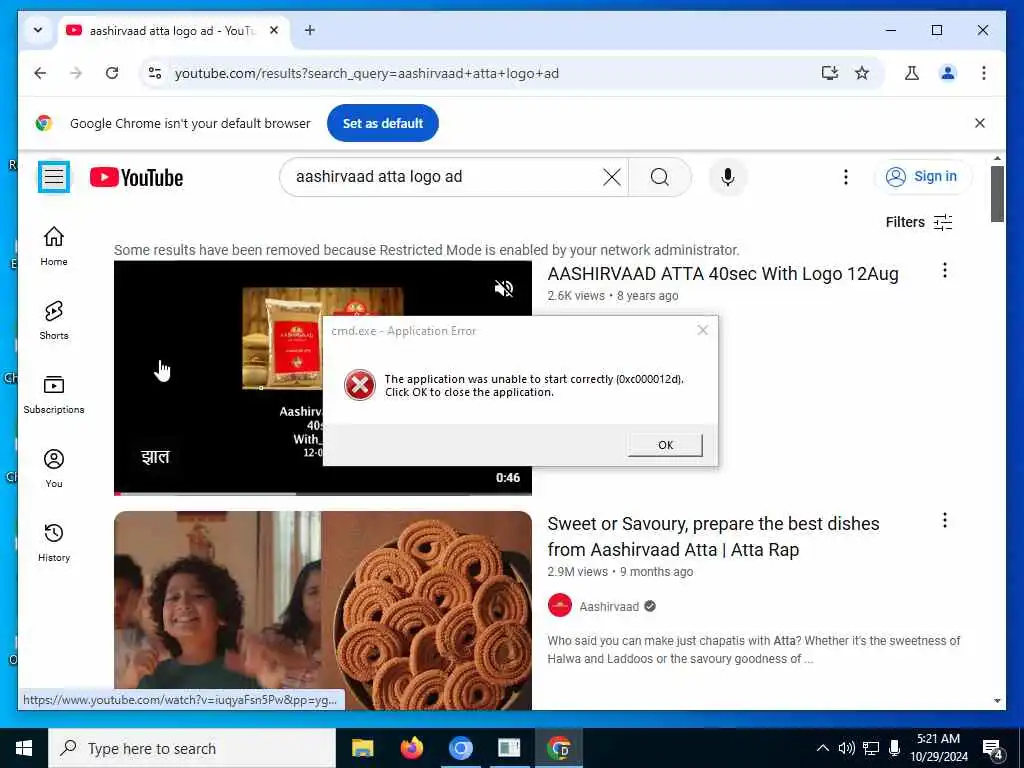Open YouTube settings three-dot menu
The width and height of the screenshot is (1024, 768).
[845, 177]
